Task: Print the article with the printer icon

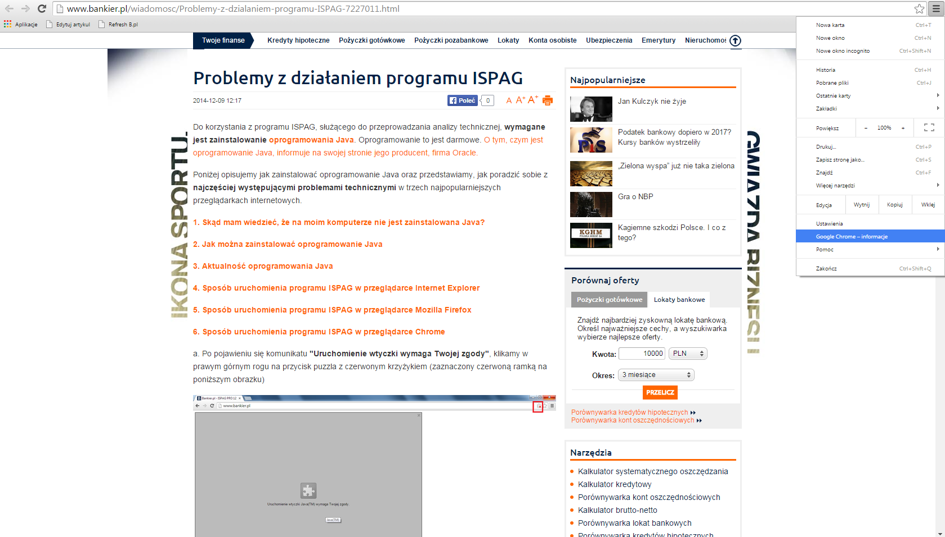Action: coord(547,101)
